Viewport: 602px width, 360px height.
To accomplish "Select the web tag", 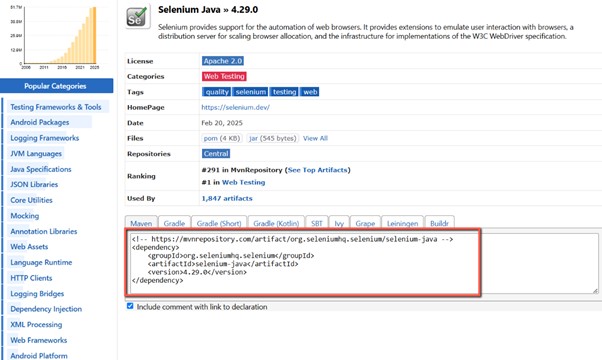I will pyautogui.click(x=310, y=92).
